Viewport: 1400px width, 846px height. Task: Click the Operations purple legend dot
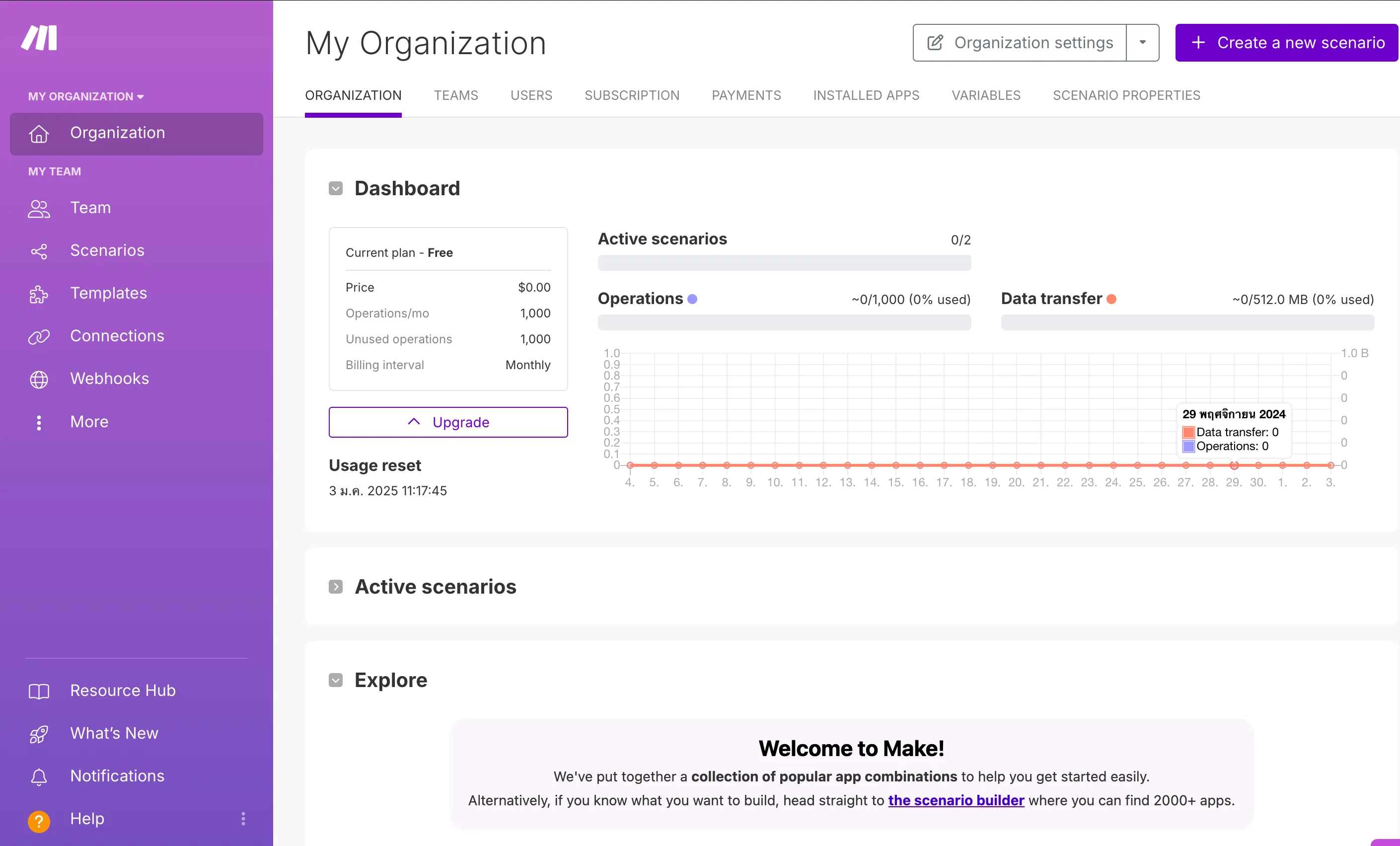click(x=692, y=299)
